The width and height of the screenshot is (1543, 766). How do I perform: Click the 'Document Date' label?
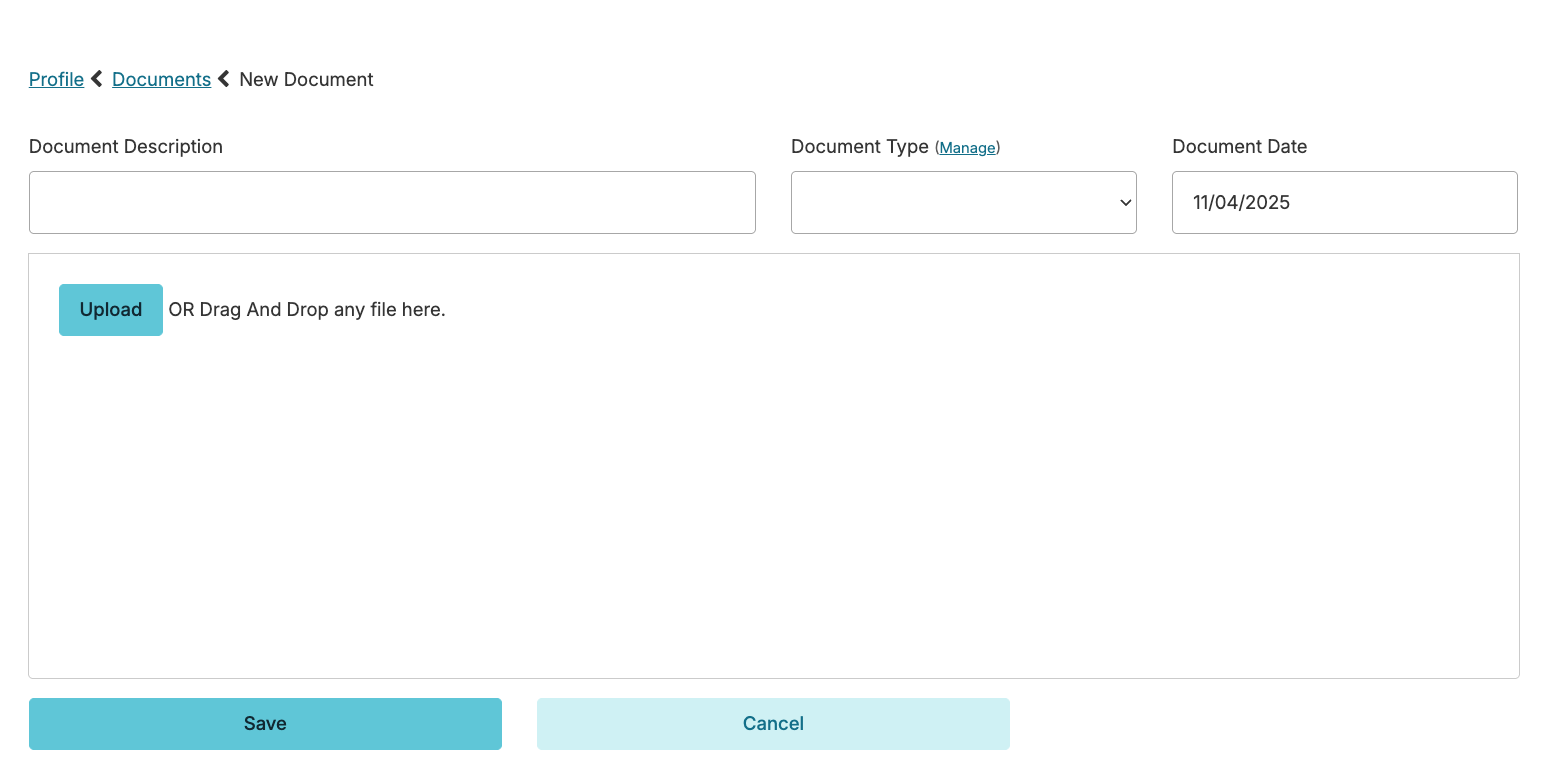point(1239,146)
